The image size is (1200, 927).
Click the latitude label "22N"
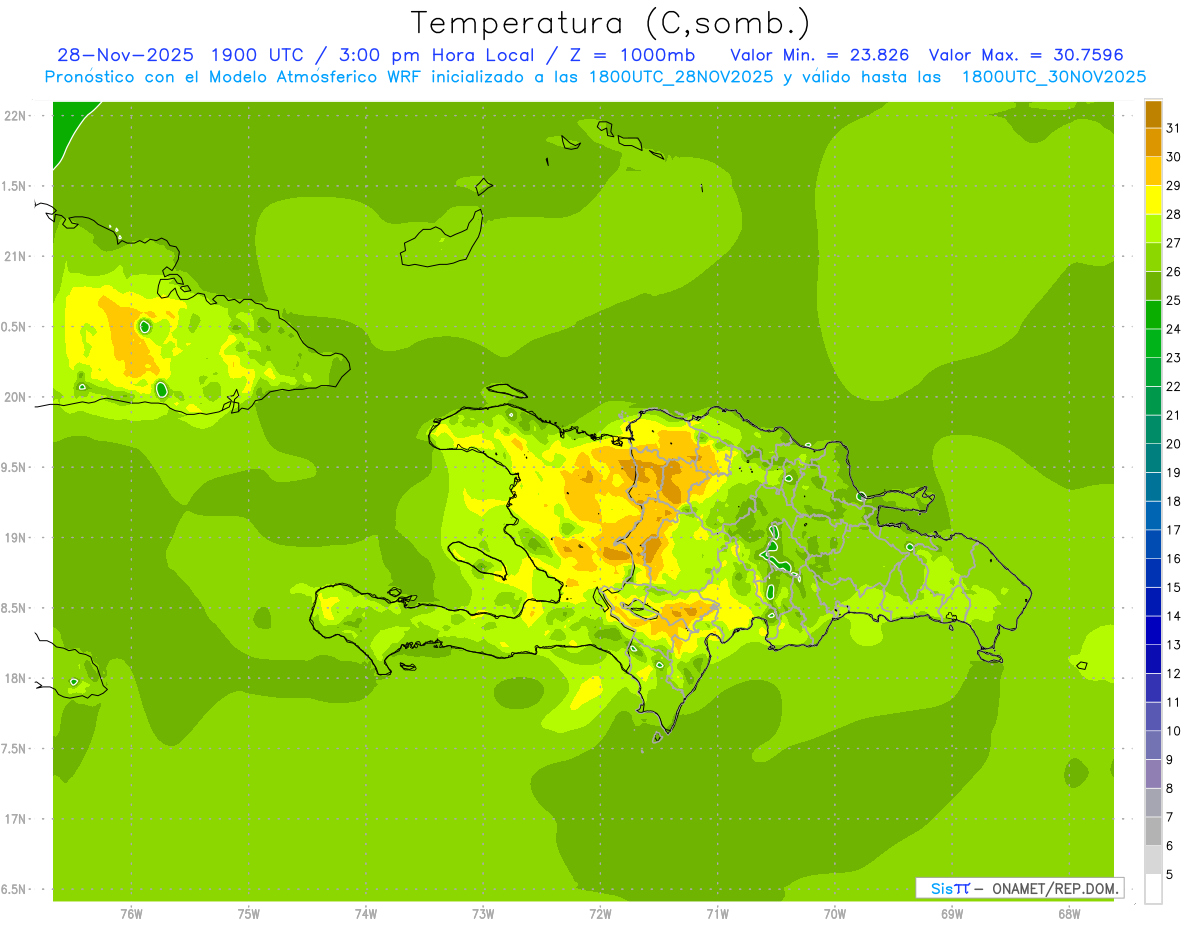pos(17,115)
